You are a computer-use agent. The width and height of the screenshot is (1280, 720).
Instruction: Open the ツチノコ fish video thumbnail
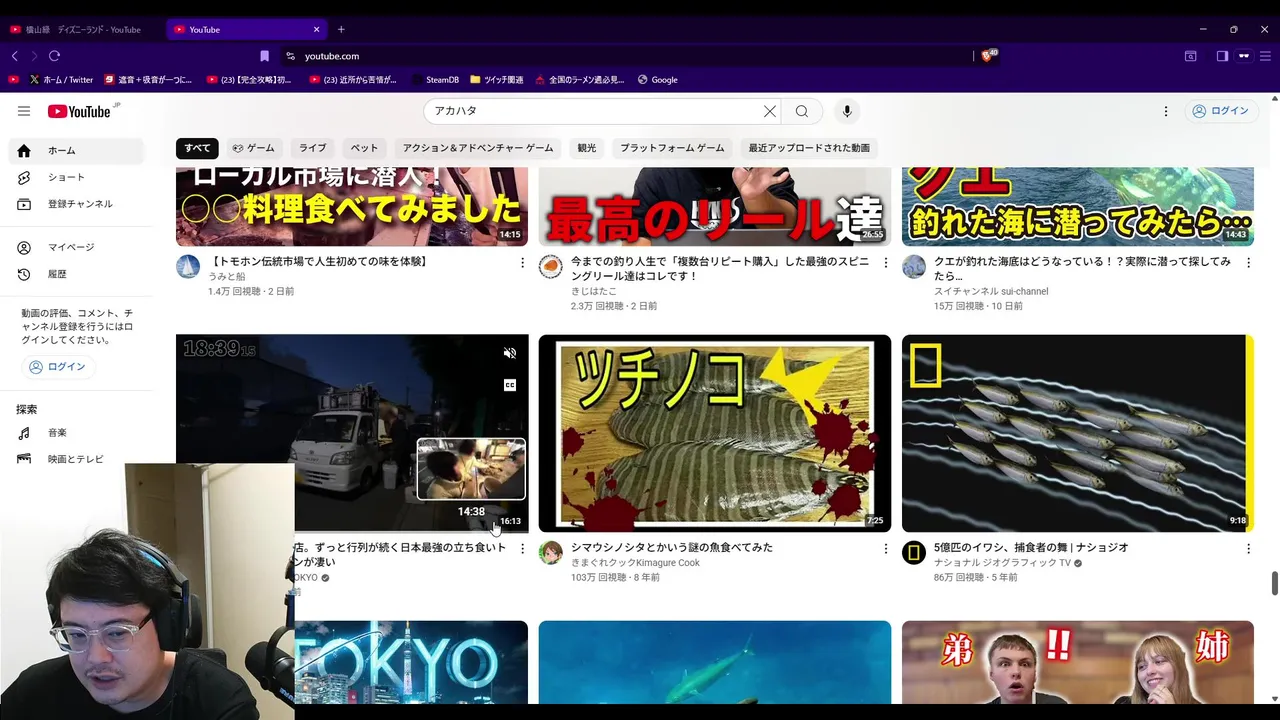pos(715,433)
